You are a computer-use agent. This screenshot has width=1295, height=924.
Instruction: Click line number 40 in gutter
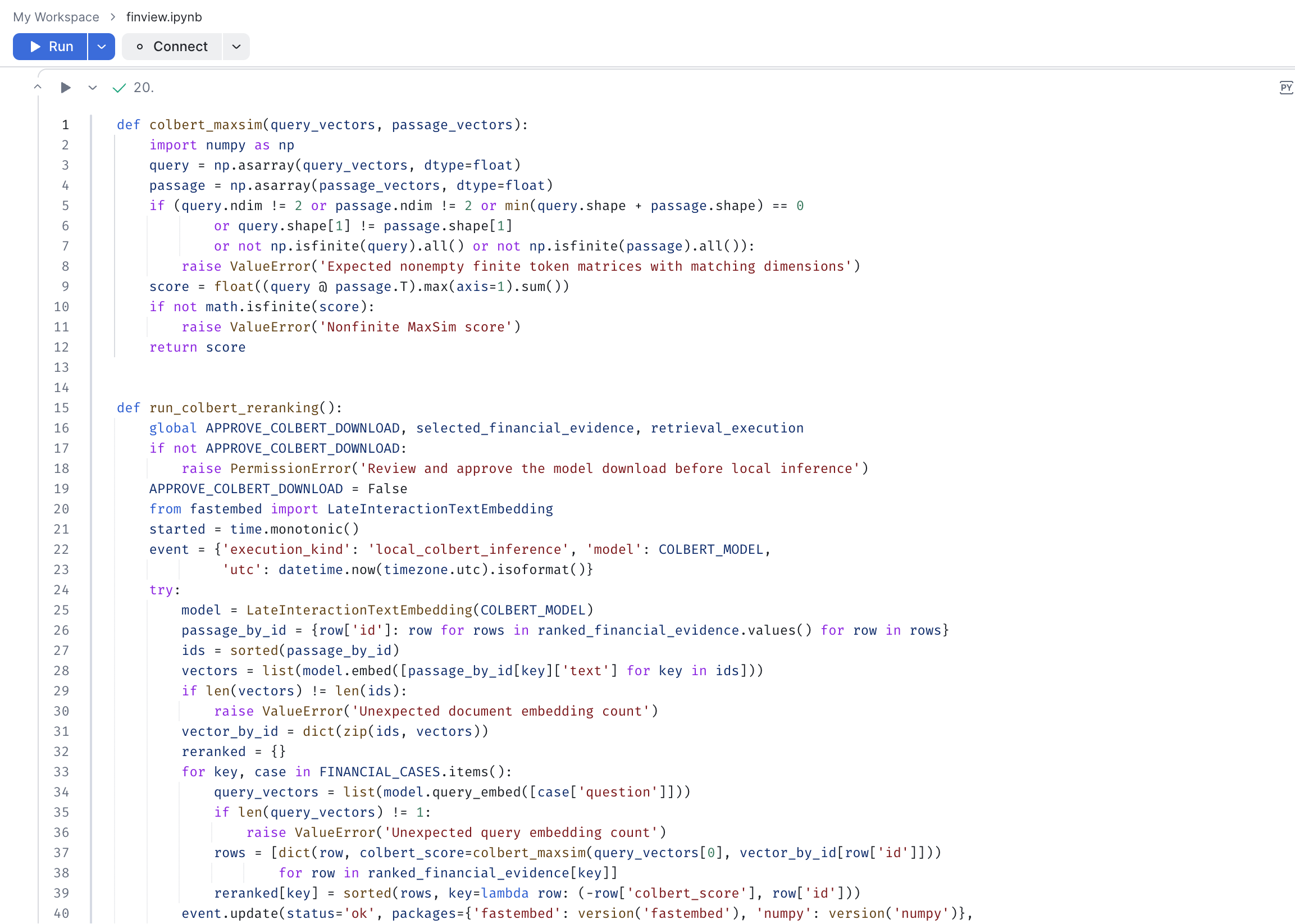tap(61, 913)
